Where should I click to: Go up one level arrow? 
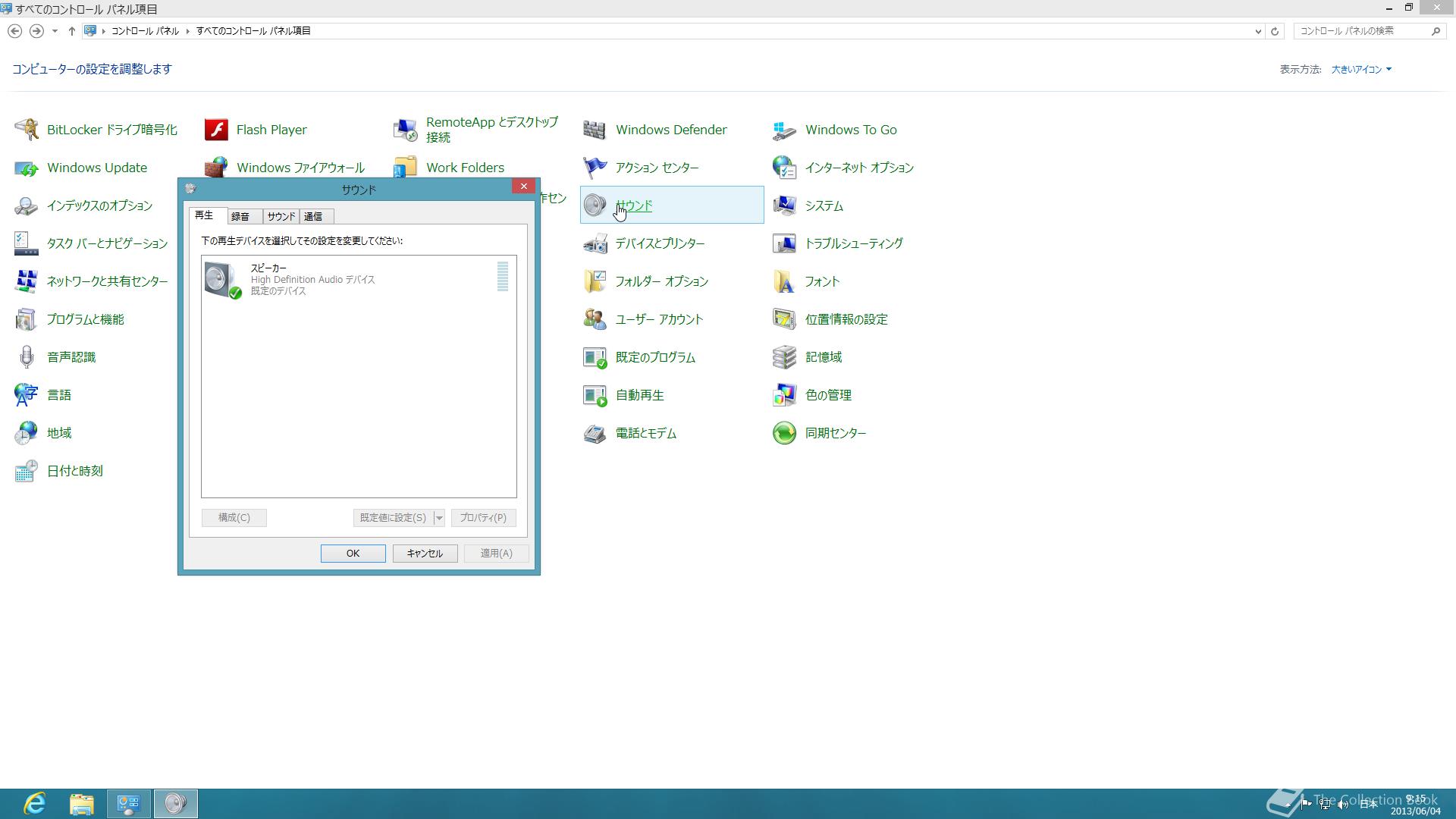tap(71, 31)
